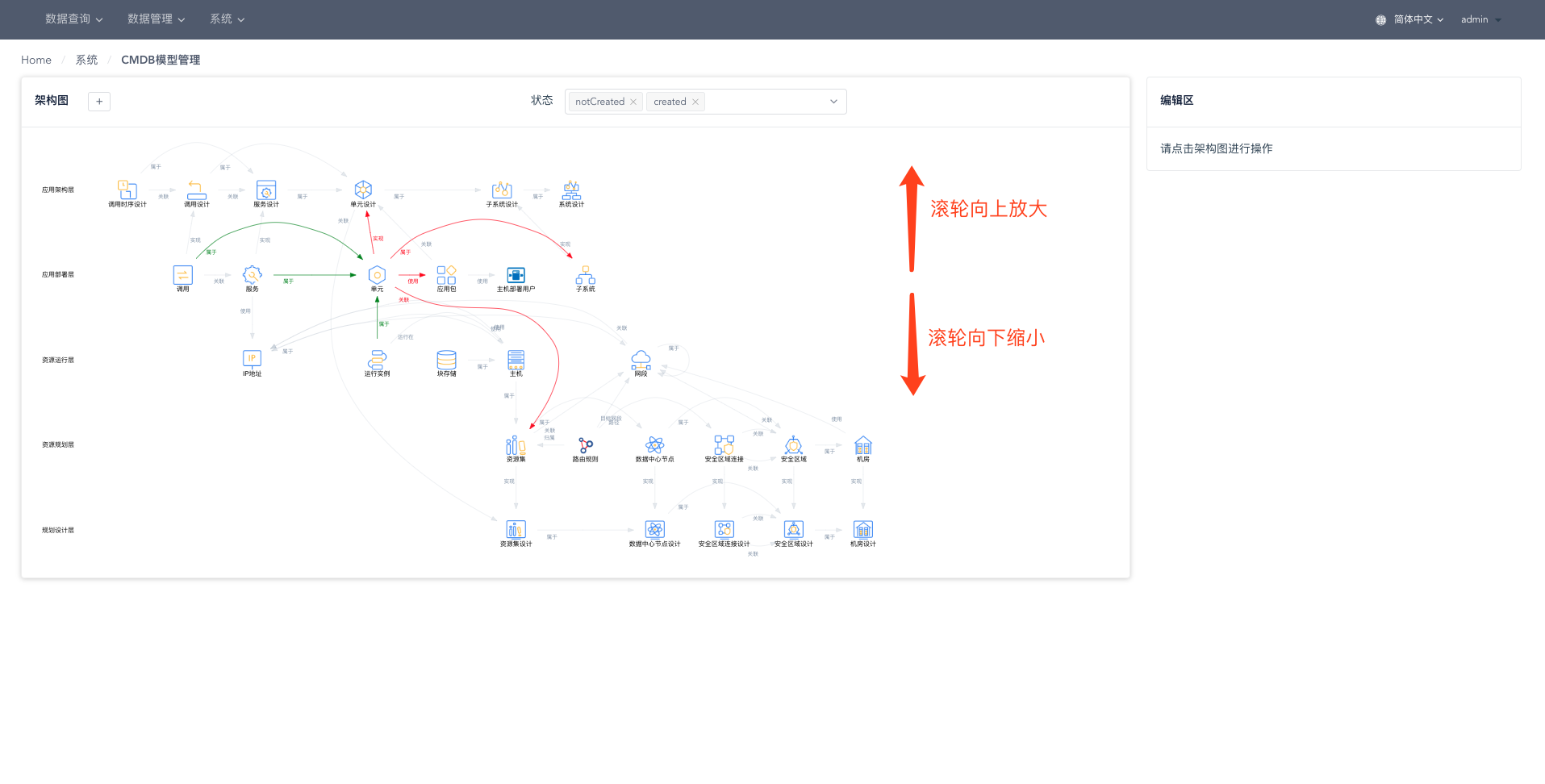This screenshot has height=784, width=1545.
Task: Click the plus button beside 架构图
Action: click(x=99, y=102)
